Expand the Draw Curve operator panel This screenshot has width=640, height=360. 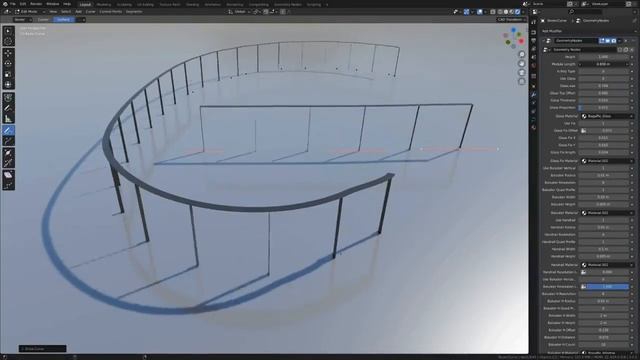tap(42, 349)
